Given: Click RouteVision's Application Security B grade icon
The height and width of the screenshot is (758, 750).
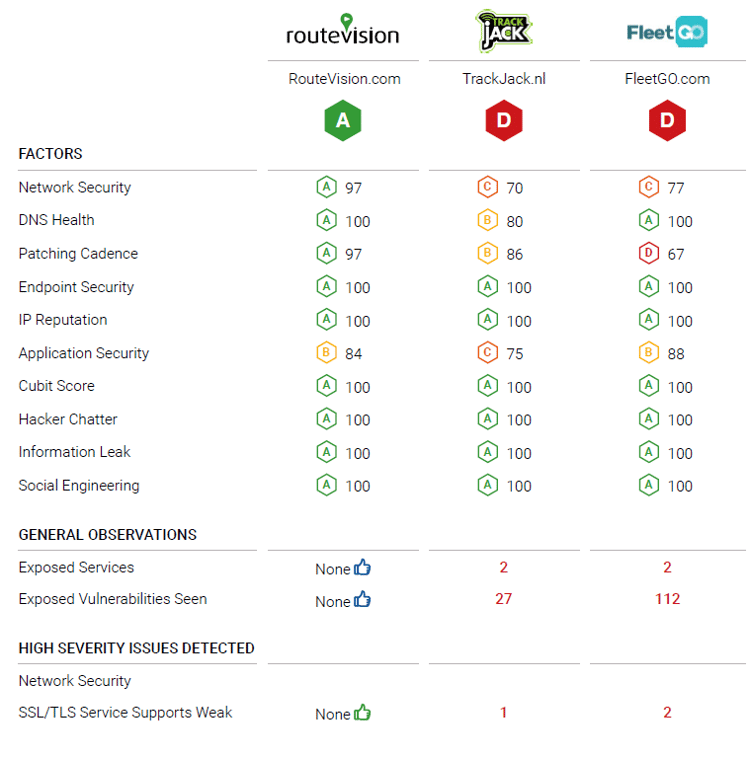Looking at the screenshot, I should coord(326,353).
